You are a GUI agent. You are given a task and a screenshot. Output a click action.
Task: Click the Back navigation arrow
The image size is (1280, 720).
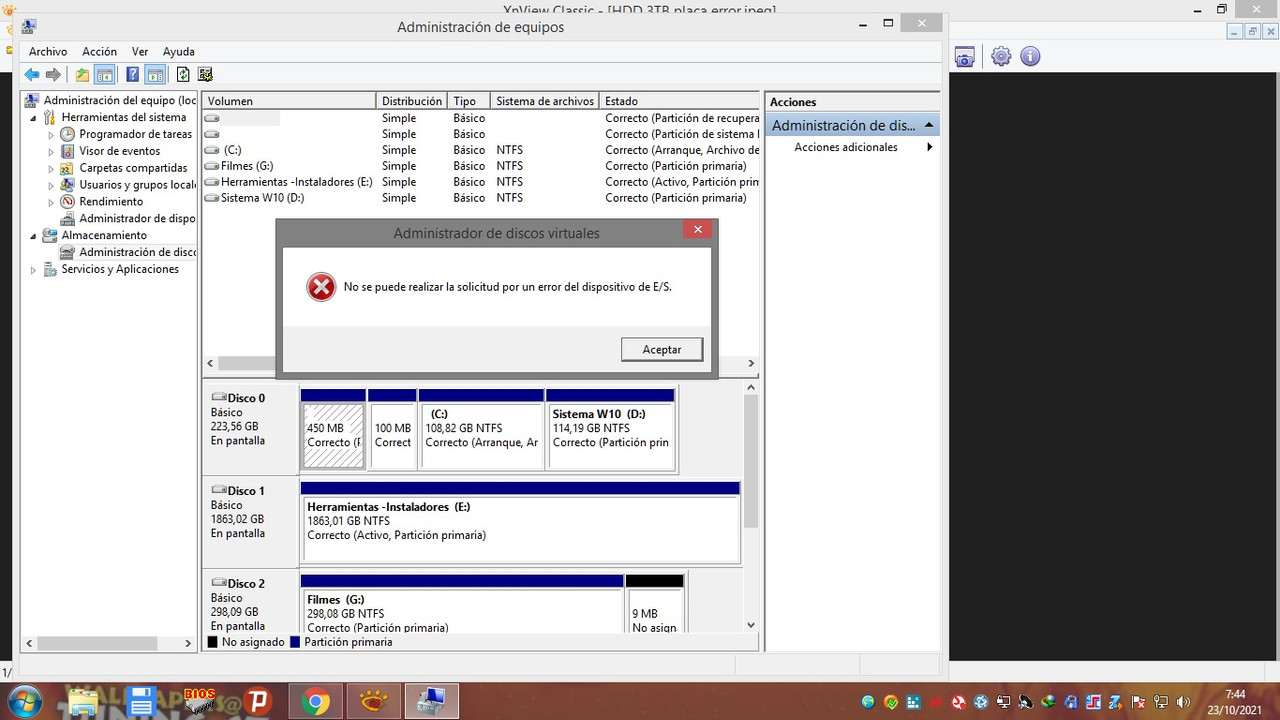(x=31, y=73)
